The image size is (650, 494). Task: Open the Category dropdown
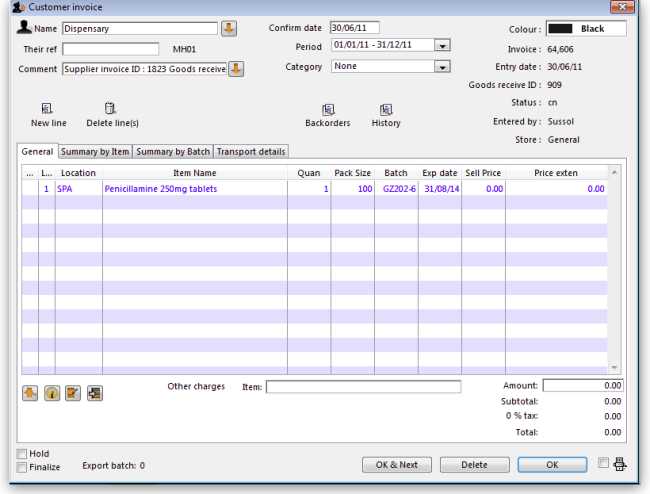(x=442, y=67)
